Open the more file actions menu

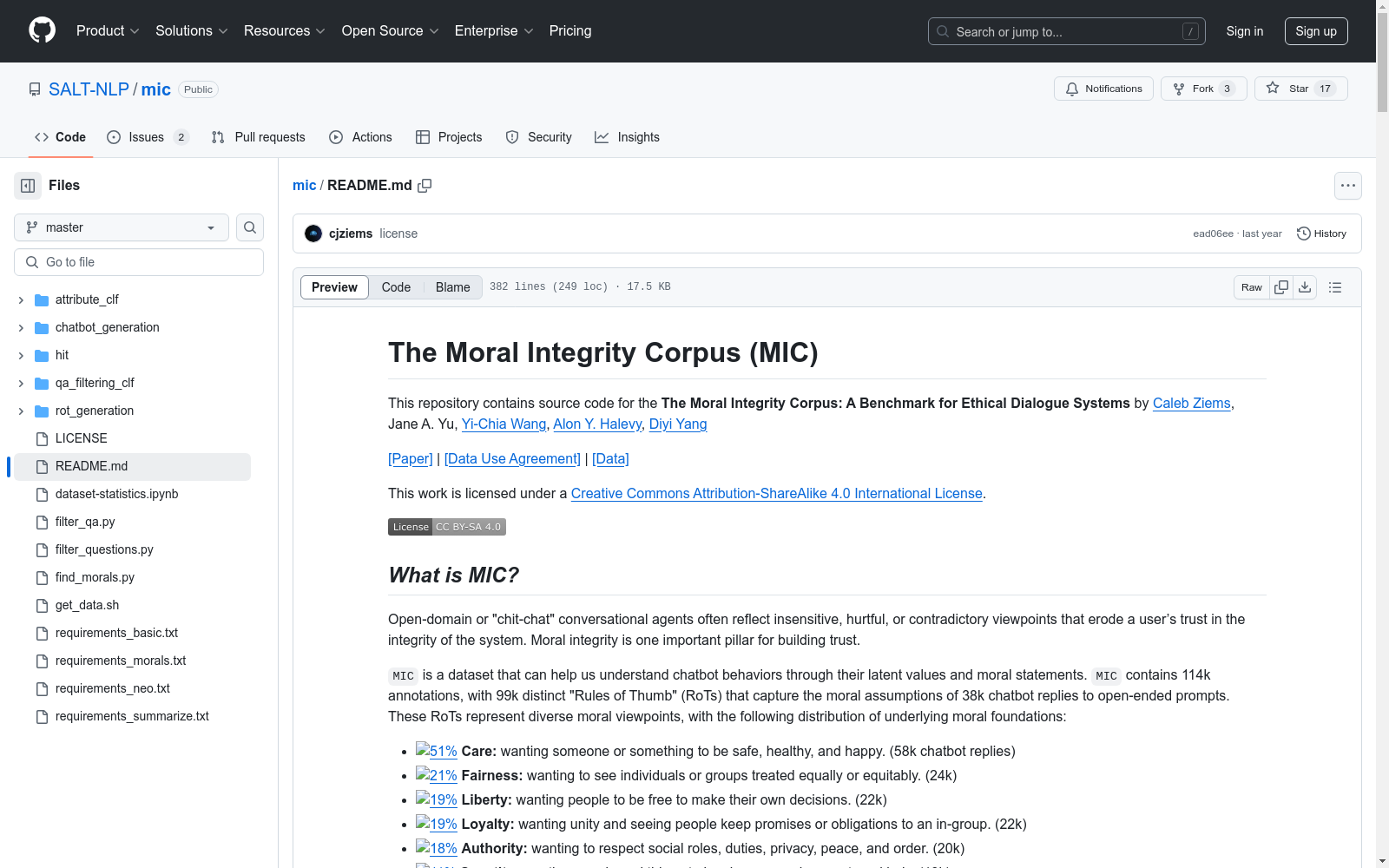coord(1347,186)
